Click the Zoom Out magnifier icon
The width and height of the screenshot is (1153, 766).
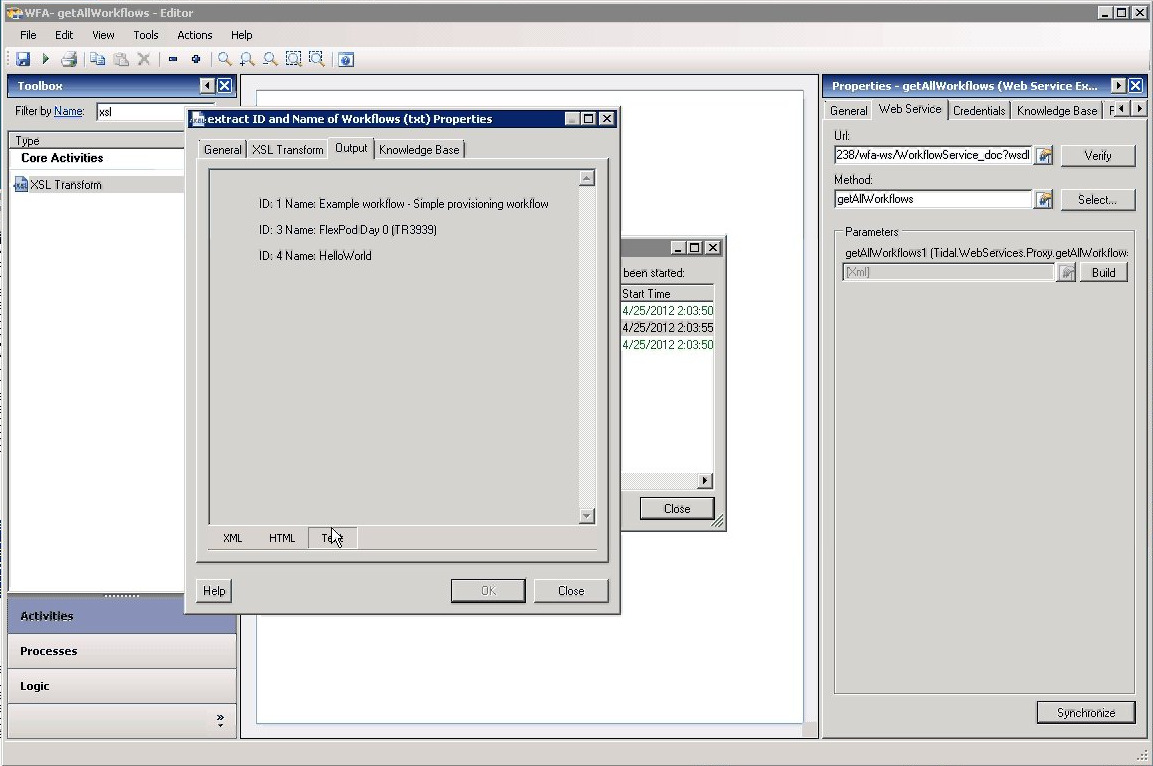click(271, 60)
